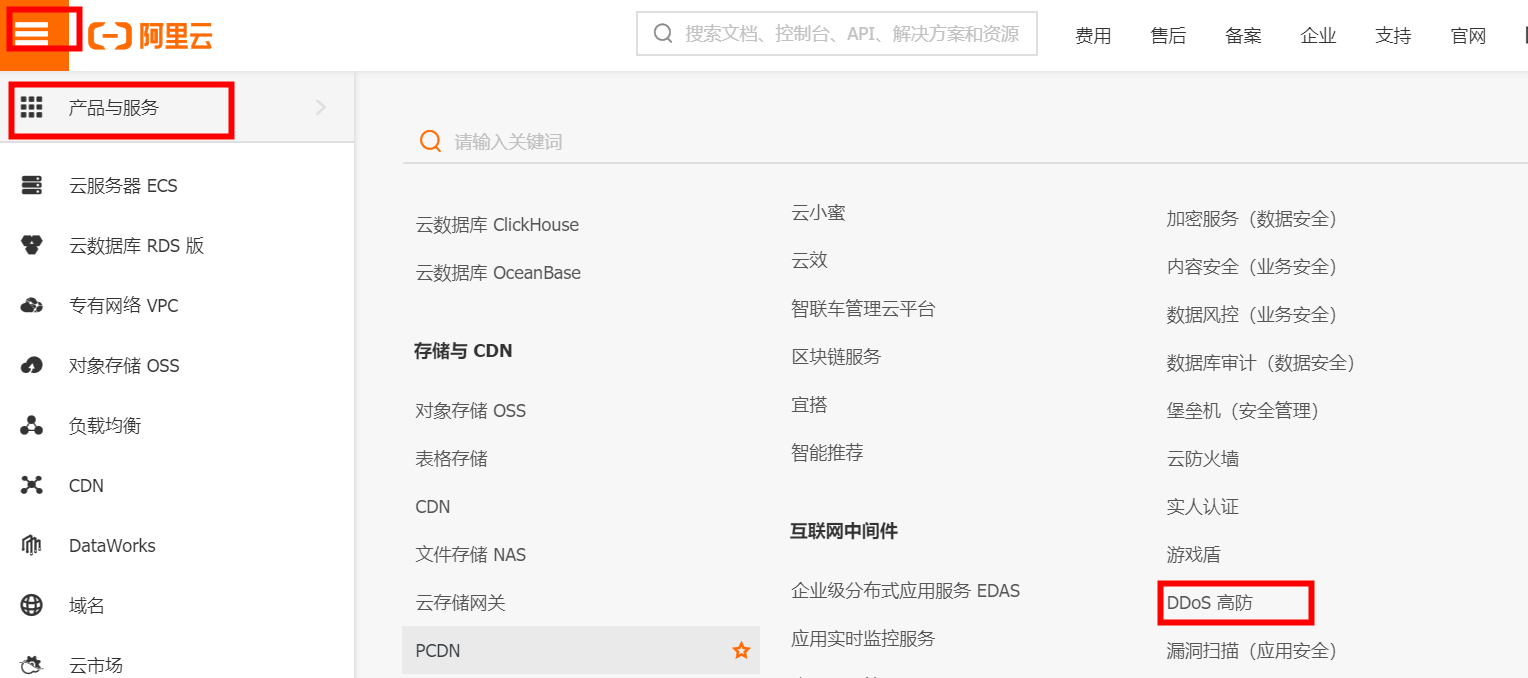Open 文件存储 NAS product link
This screenshot has height=678, width=1528.
470,555
